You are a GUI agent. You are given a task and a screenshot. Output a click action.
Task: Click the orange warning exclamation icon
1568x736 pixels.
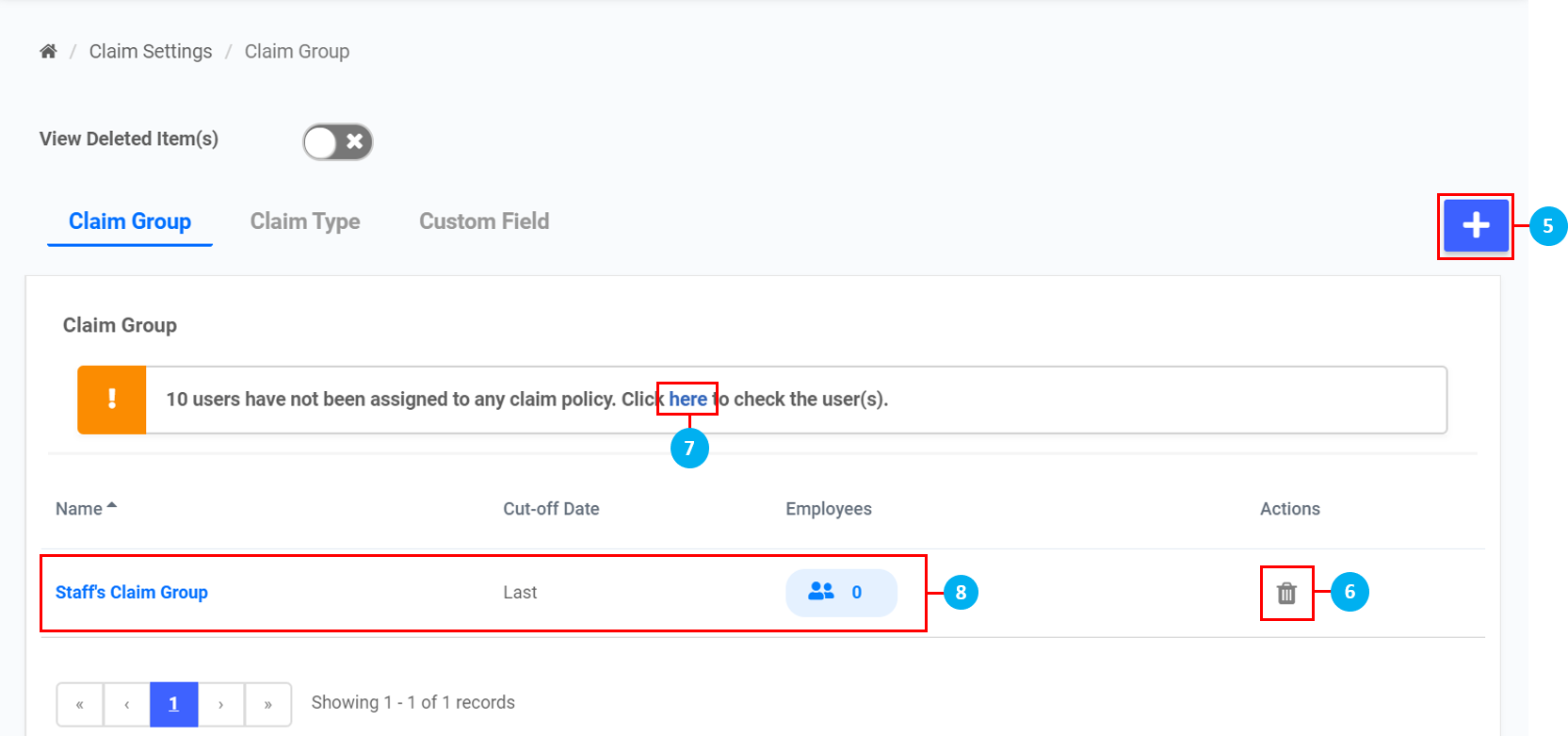pyautogui.click(x=112, y=400)
